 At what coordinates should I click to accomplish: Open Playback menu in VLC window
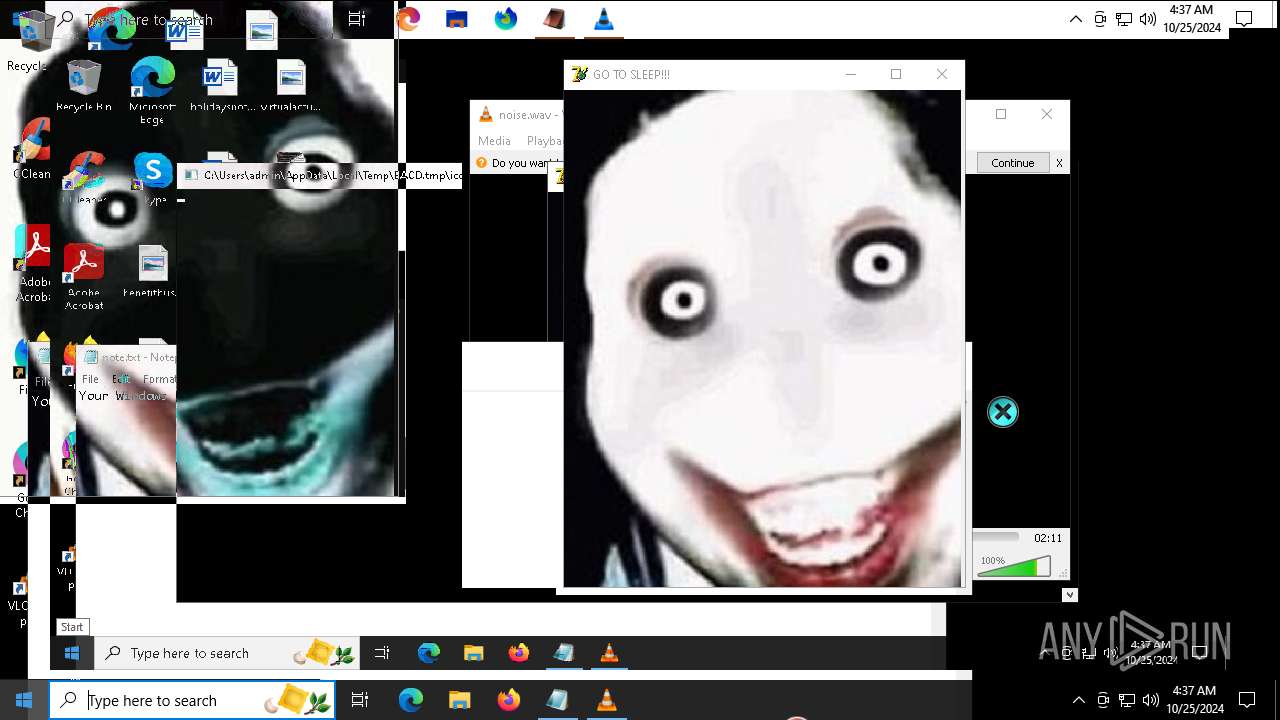point(545,141)
